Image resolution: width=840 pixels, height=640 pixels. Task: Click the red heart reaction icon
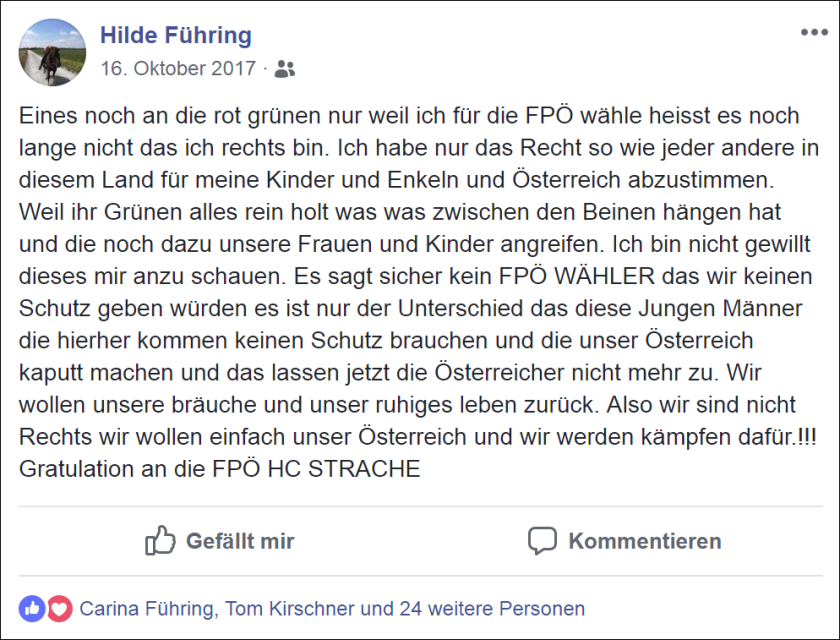pyautogui.click(x=60, y=607)
